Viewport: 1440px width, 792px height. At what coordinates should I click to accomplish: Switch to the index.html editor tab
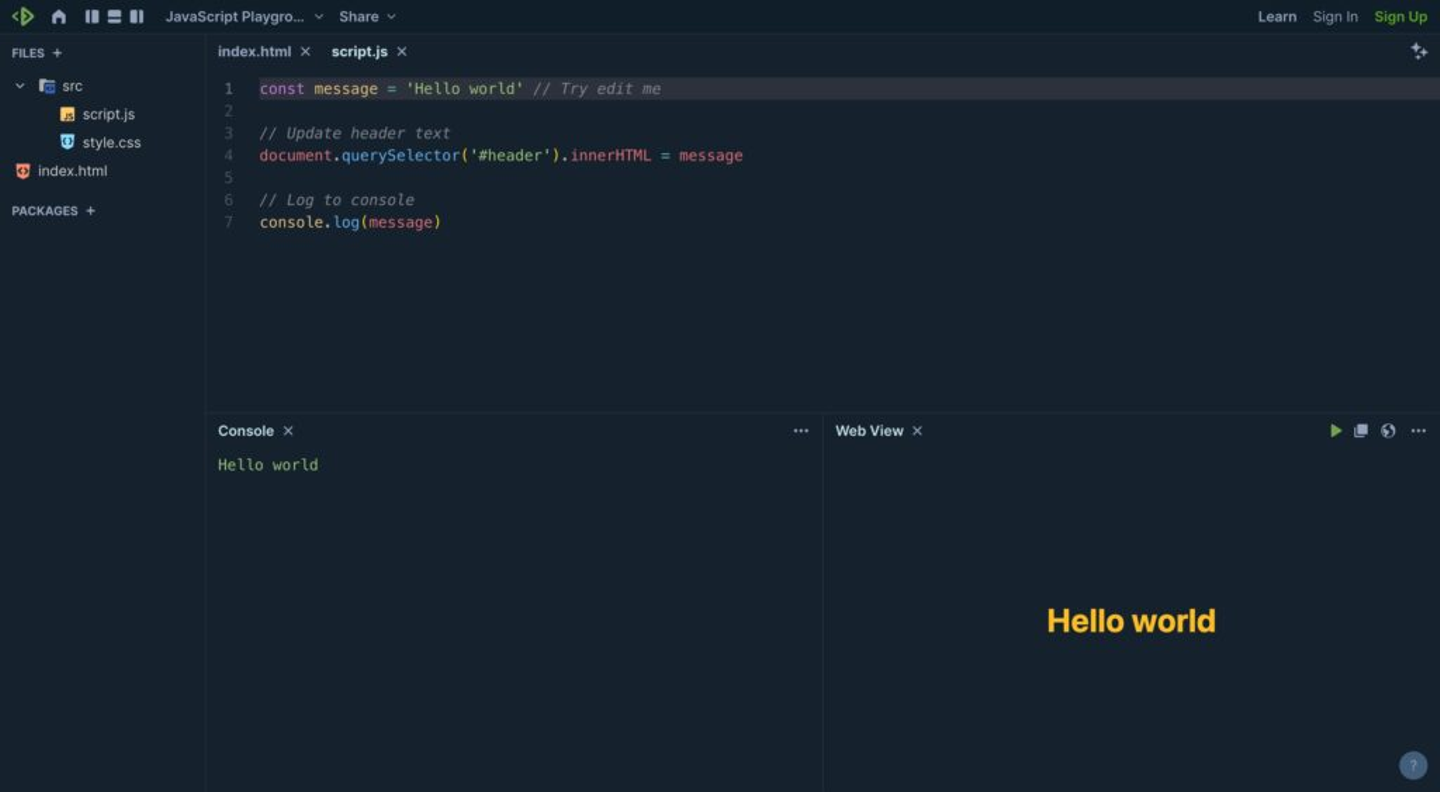pyautogui.click(x=254, y=51)
